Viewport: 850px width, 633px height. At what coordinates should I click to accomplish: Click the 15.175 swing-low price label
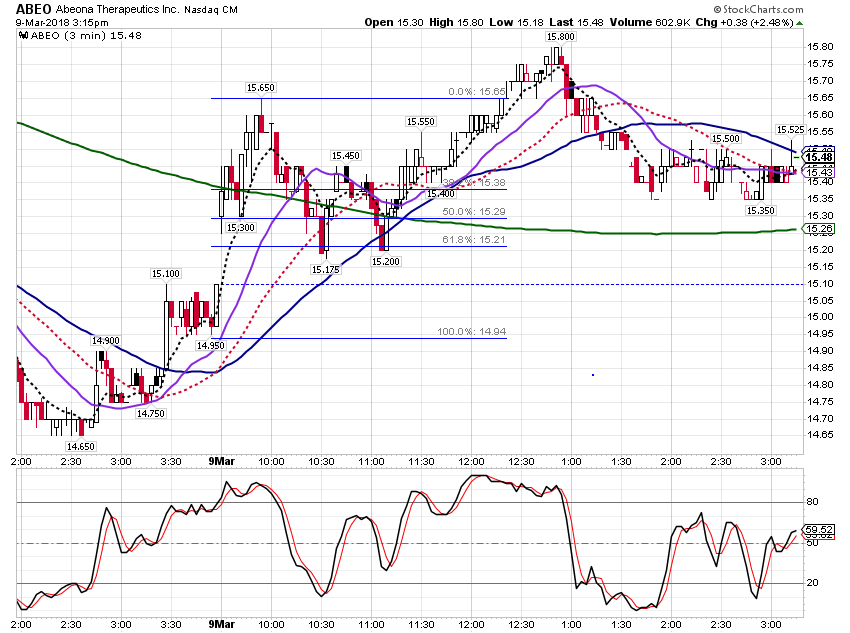325,269
